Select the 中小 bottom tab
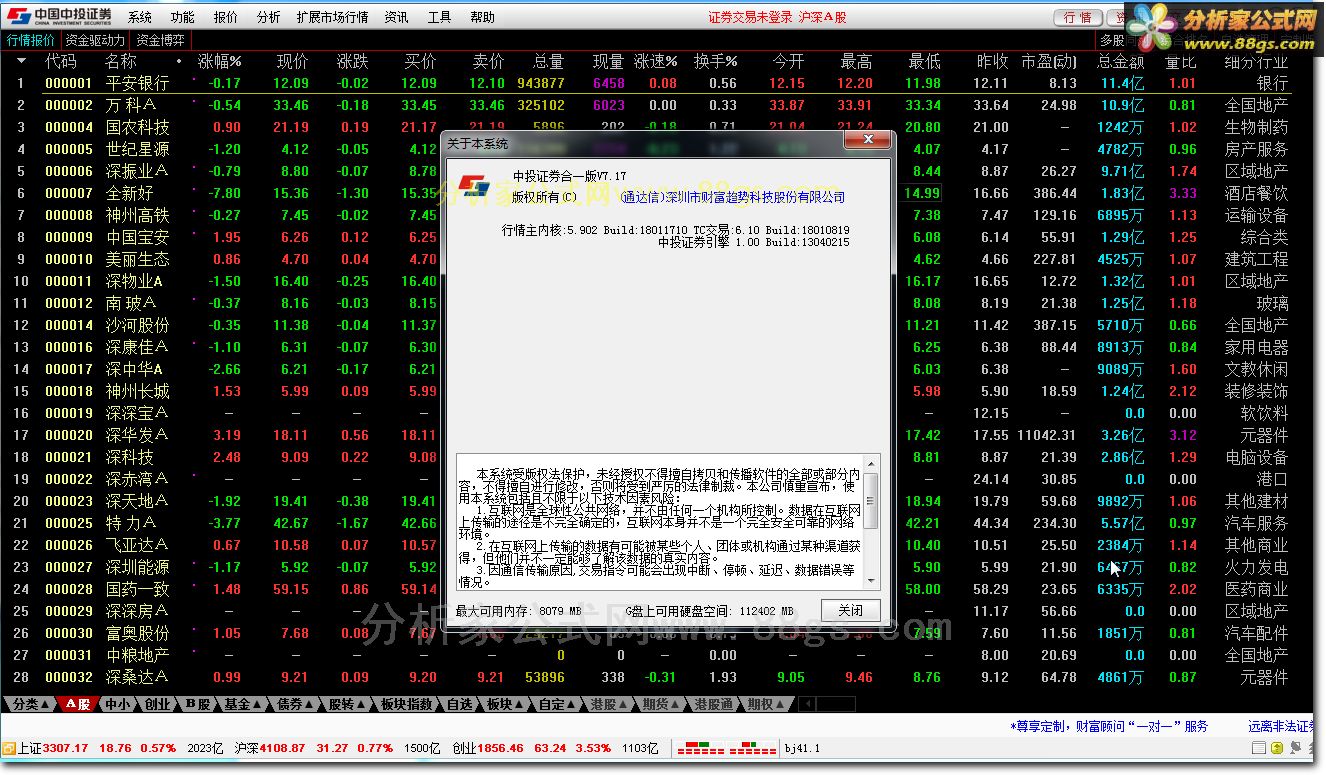The image size is (1326, 775). coord(118,704)
